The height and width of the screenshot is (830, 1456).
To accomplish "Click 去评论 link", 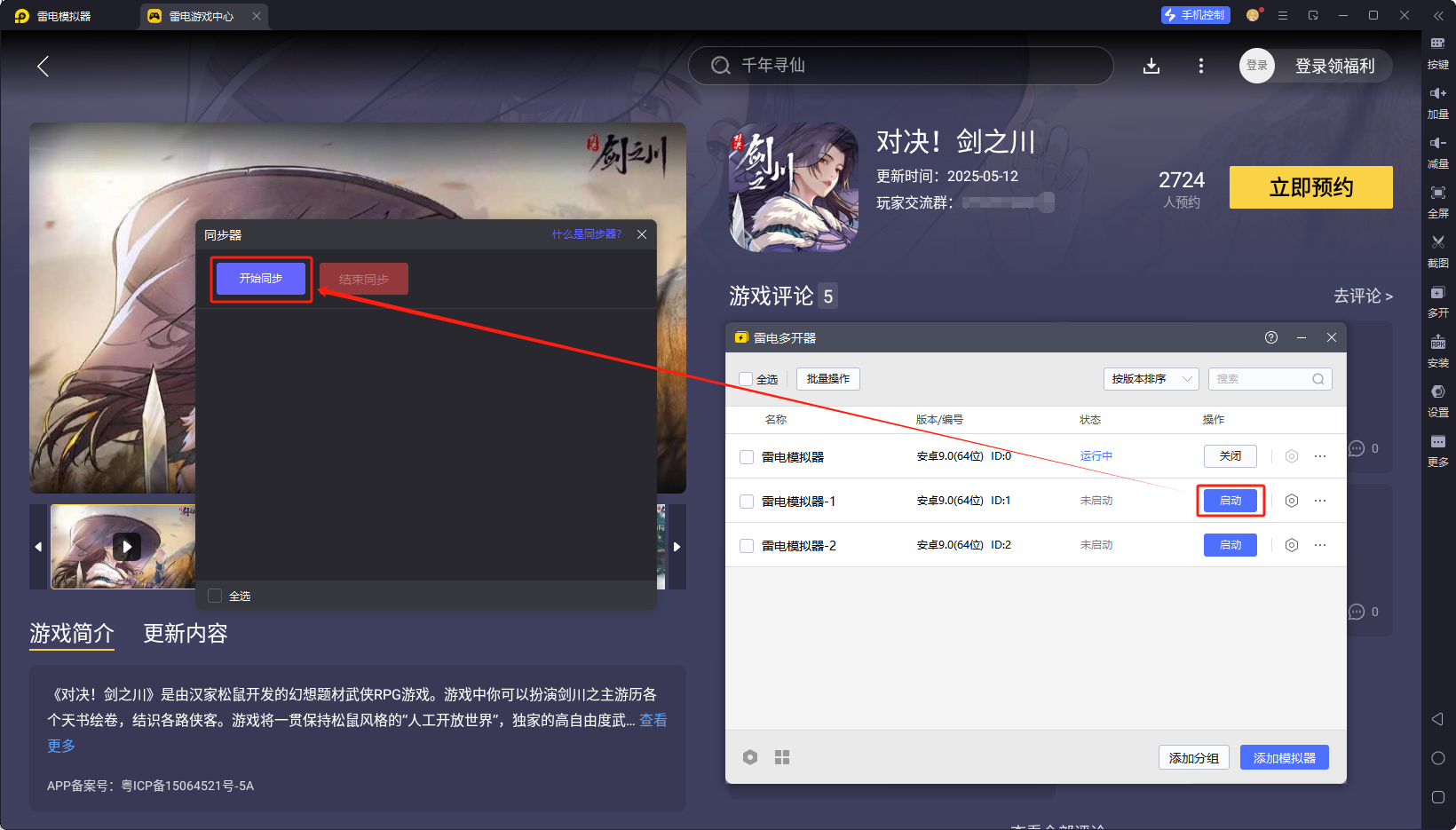I will [x=1363, y=296].
